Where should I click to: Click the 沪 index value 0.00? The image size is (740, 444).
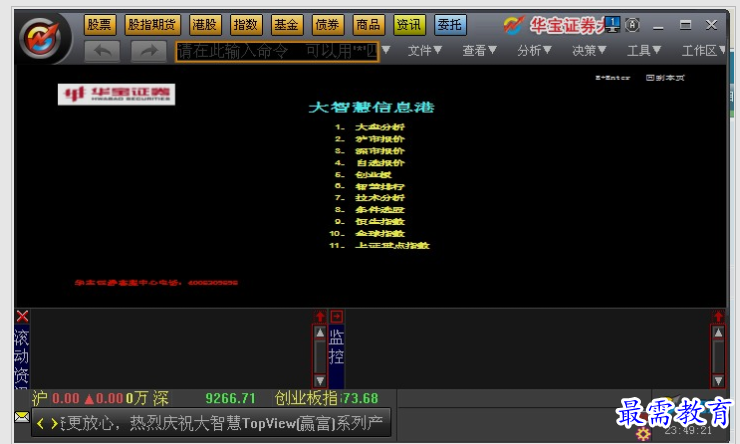(66, 398)
